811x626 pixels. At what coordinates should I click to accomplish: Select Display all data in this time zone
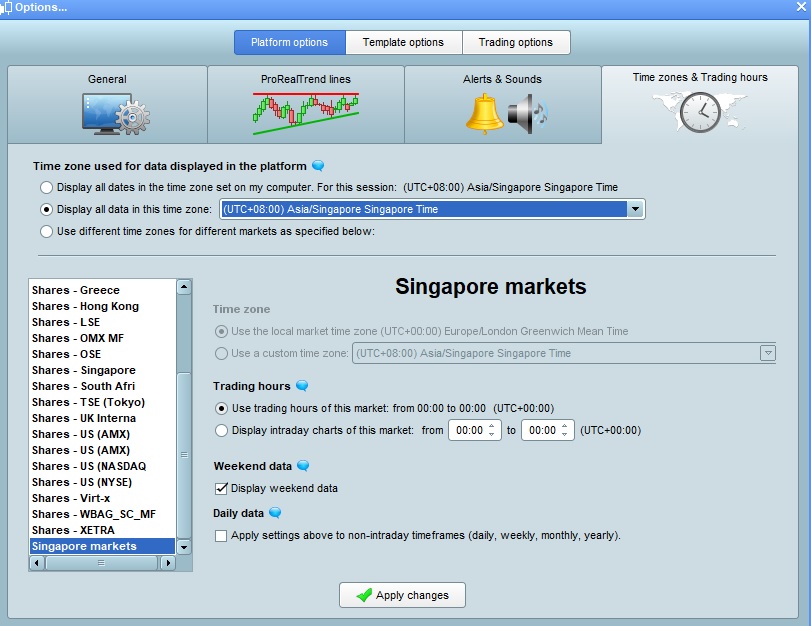tap(47, 210)
